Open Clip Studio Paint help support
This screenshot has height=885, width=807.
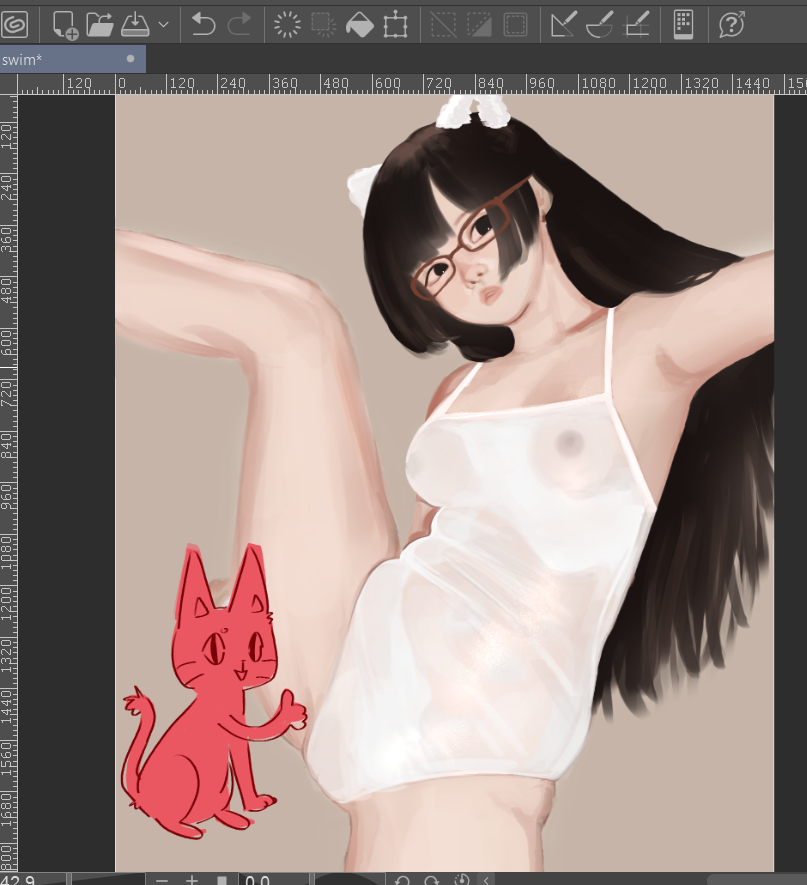732,24
